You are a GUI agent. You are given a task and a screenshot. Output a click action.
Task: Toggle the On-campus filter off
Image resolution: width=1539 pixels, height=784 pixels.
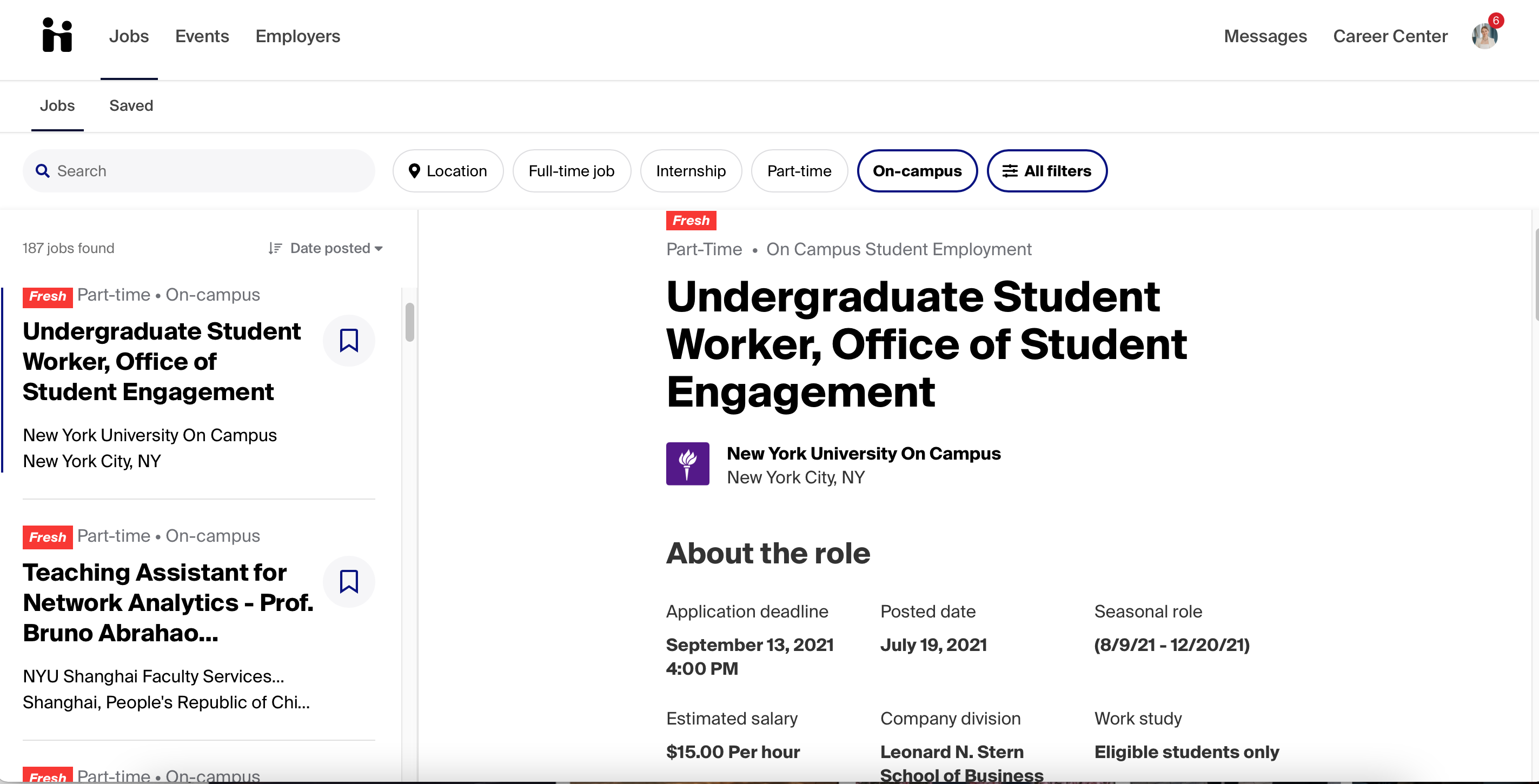[917, 171]
